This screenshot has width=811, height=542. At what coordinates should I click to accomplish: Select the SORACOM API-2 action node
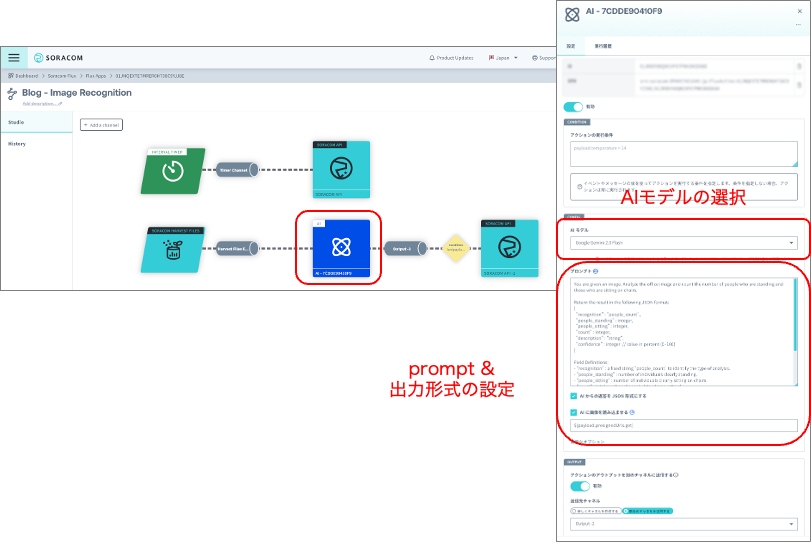[509, 248]
